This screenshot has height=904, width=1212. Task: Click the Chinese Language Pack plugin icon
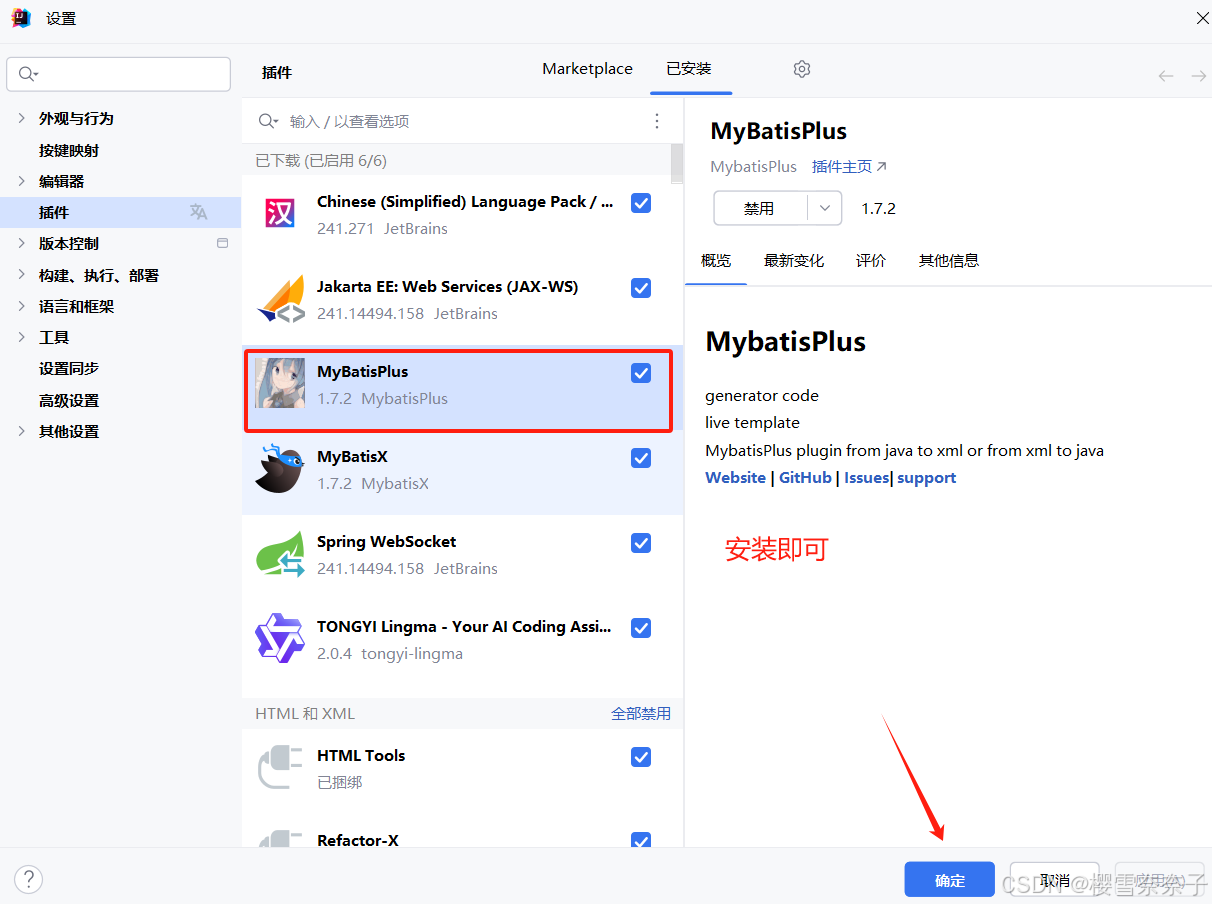click(x=280, y=213)
